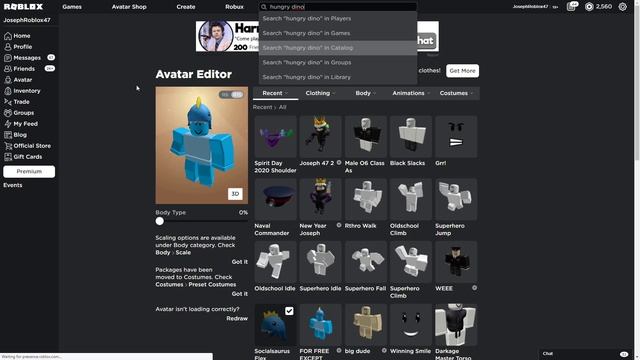Open Gift Cards in sidebar
Viewport: 640px width, 360px height.
[23, 157]
